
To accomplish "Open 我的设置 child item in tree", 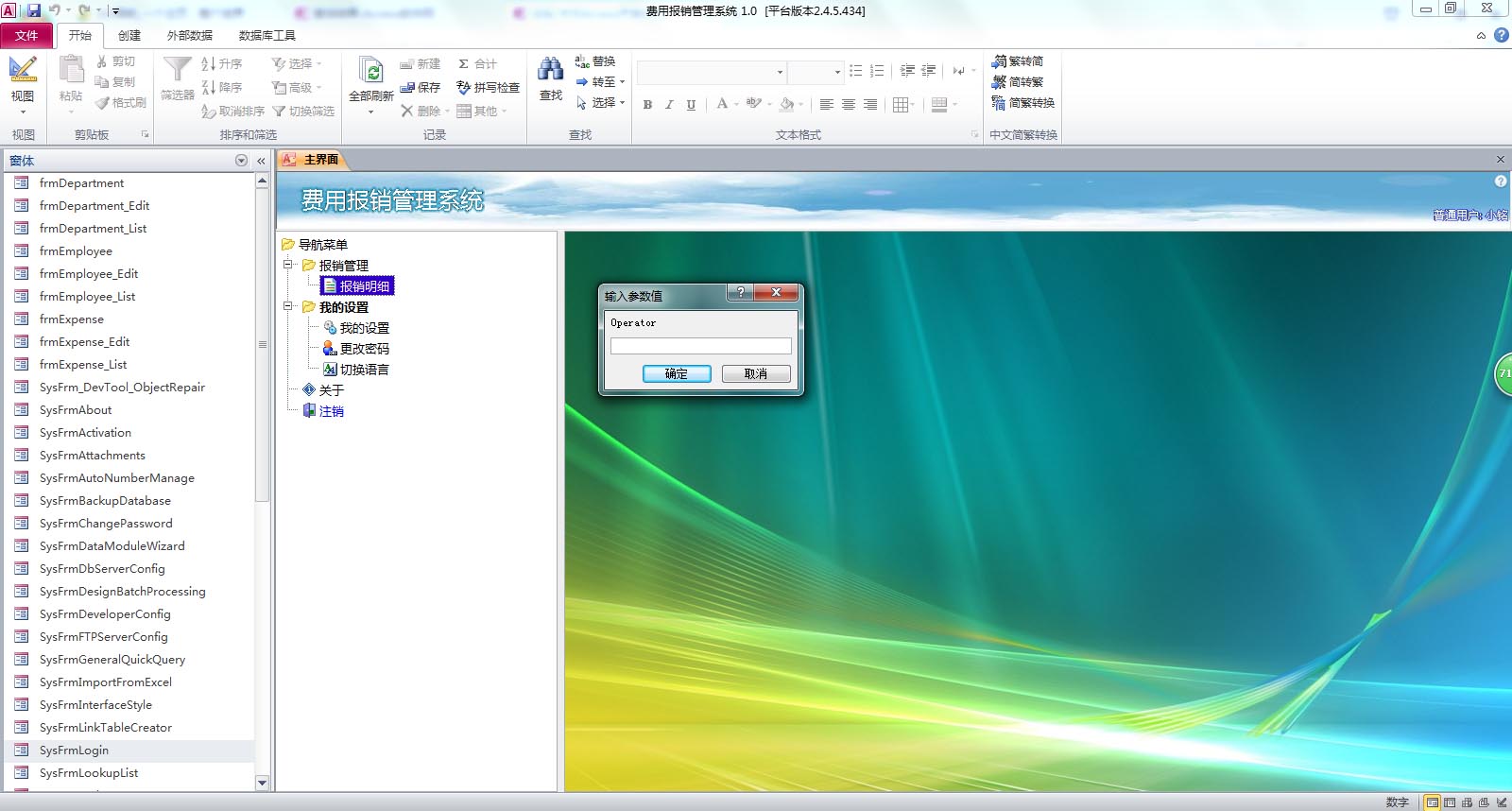I will click(x=365, y=328).
